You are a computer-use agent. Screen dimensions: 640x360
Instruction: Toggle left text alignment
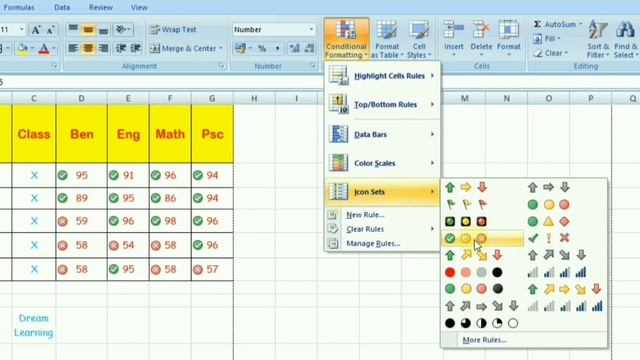pyautogui.click(x=73, y=49)
